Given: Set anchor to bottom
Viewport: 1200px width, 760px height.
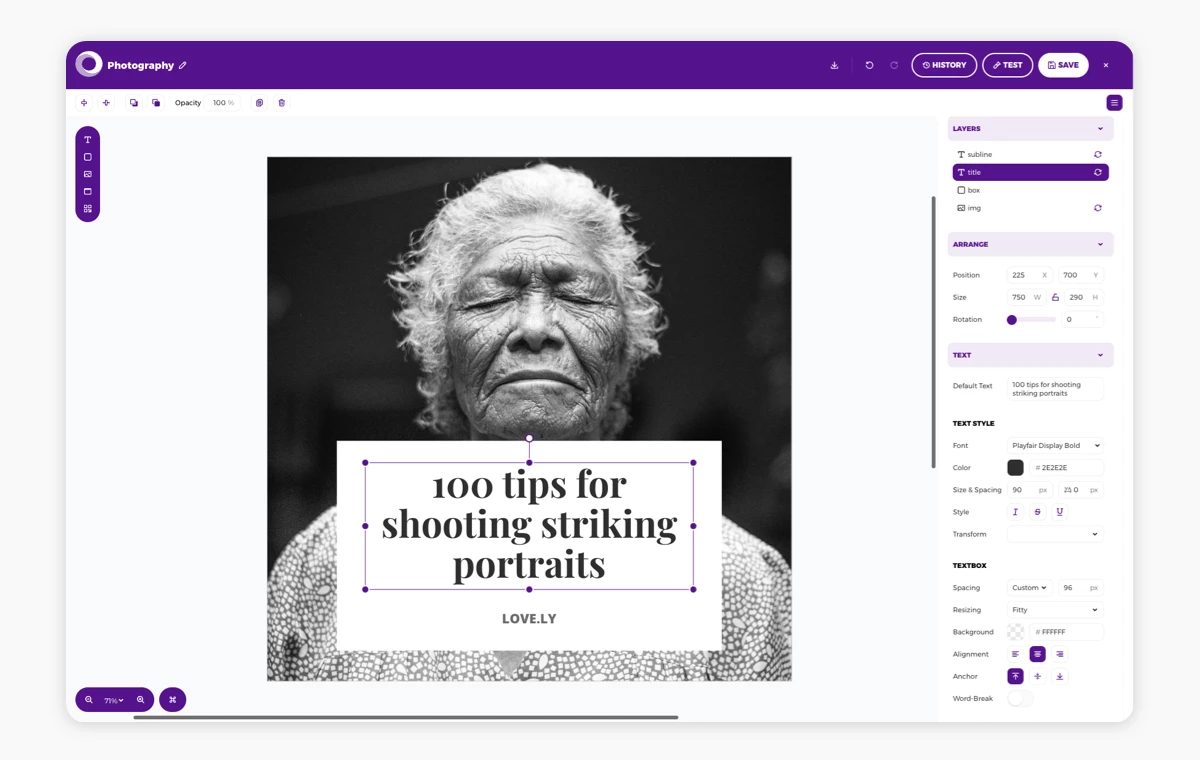Looking at the screenshot, I should coord(1060,676).
